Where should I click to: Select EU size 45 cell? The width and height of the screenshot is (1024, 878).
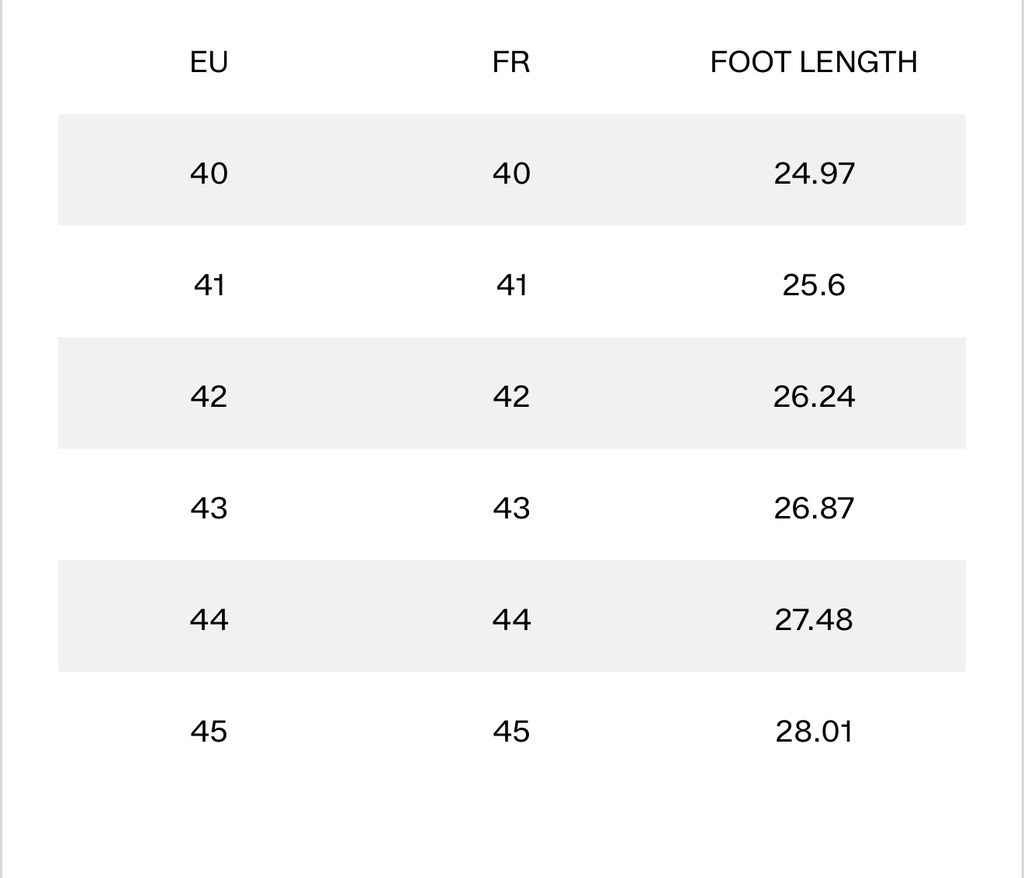pos(209,731)
